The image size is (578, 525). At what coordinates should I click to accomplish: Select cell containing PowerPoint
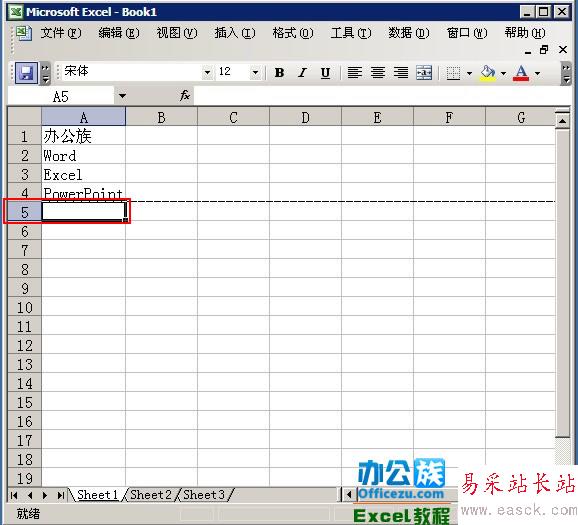coord(84,192)
